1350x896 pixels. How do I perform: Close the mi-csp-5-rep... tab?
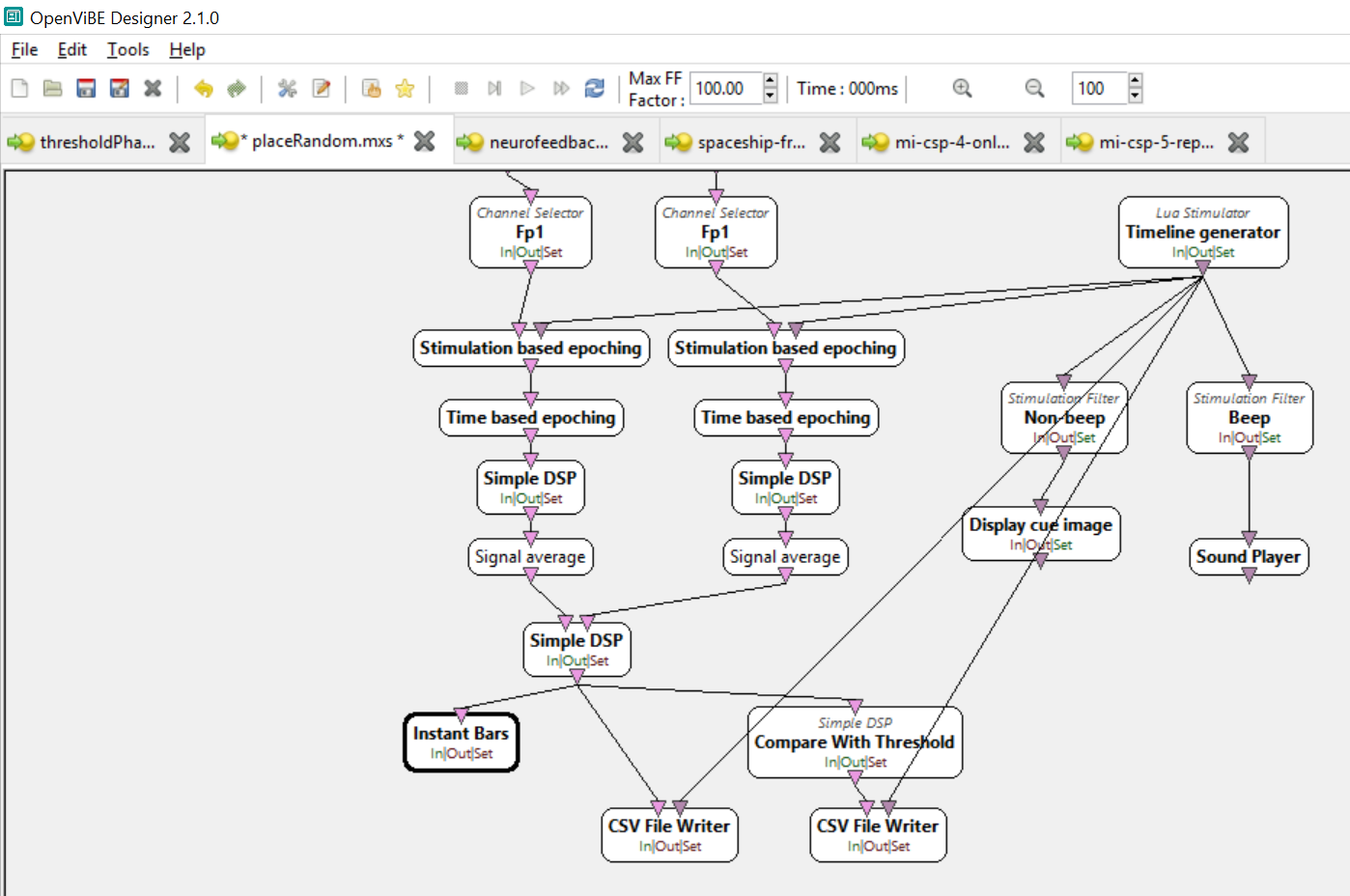click(1238, 142)
